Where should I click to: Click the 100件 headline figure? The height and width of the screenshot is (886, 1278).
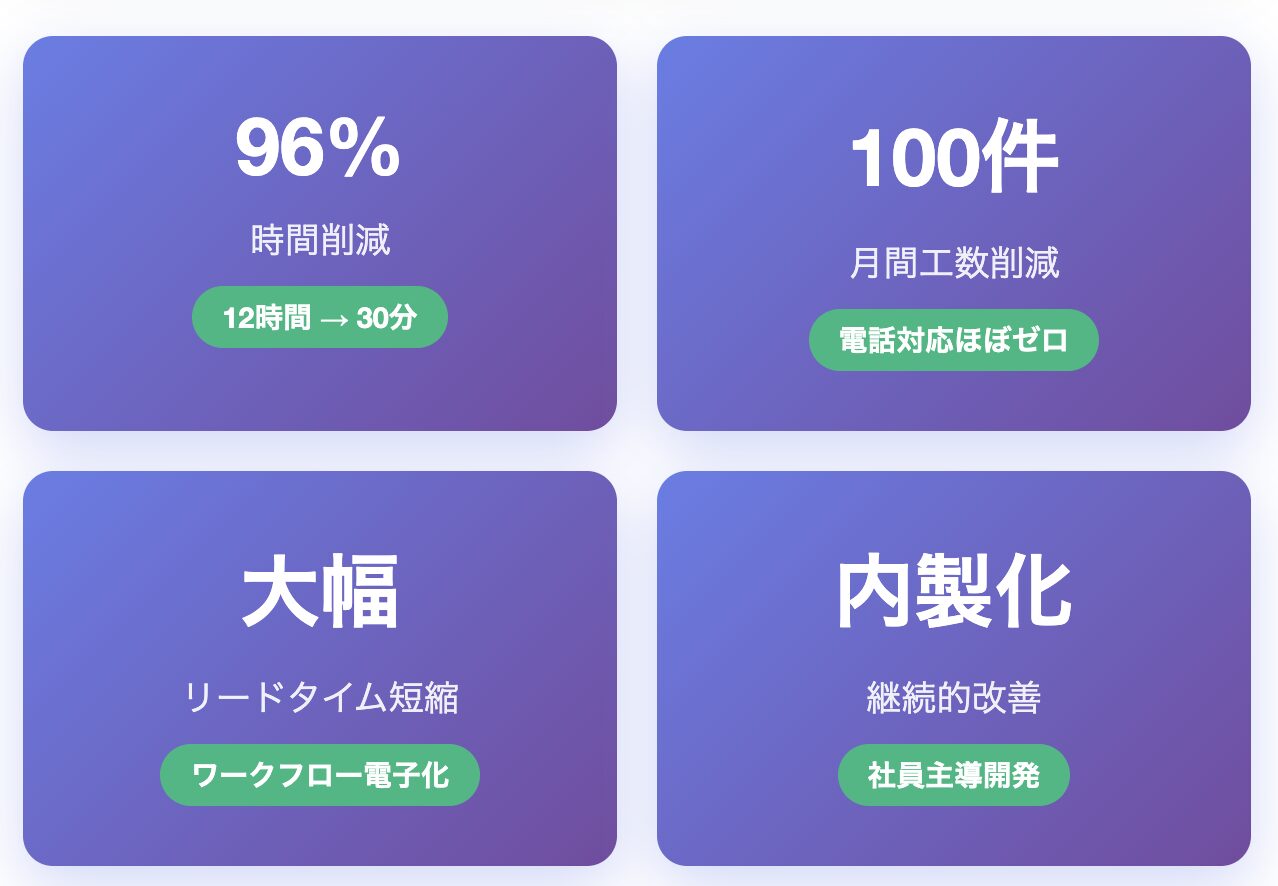pyautogui.click(x=953, y=160)
